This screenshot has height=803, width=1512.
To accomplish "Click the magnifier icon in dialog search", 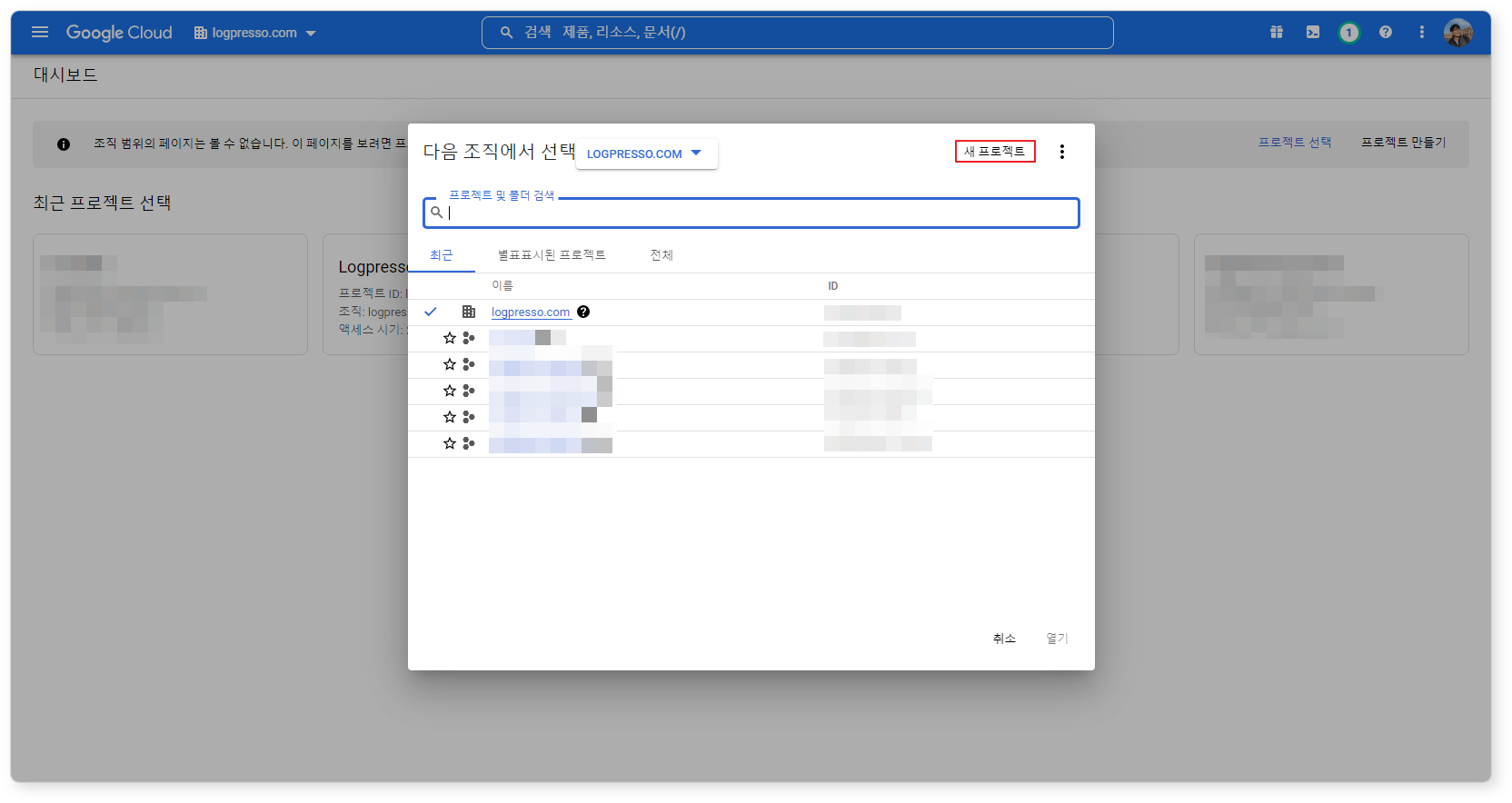I will click(436, 213).
